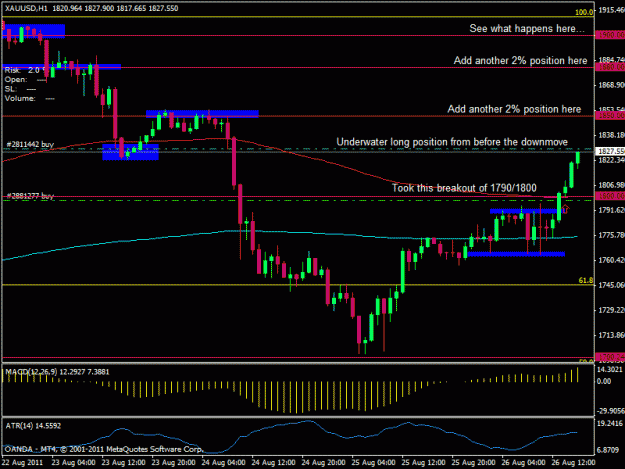
Task: Click 1775.78 on the price axis
Action: coord(611,235)
